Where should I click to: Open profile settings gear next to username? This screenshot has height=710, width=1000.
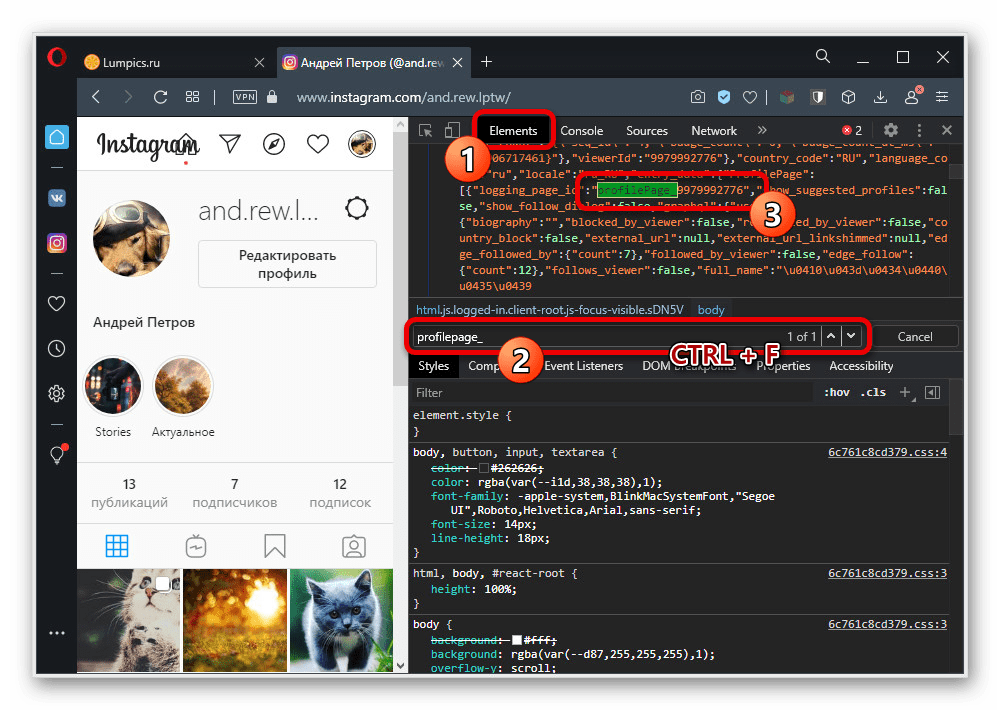point(356,208)
